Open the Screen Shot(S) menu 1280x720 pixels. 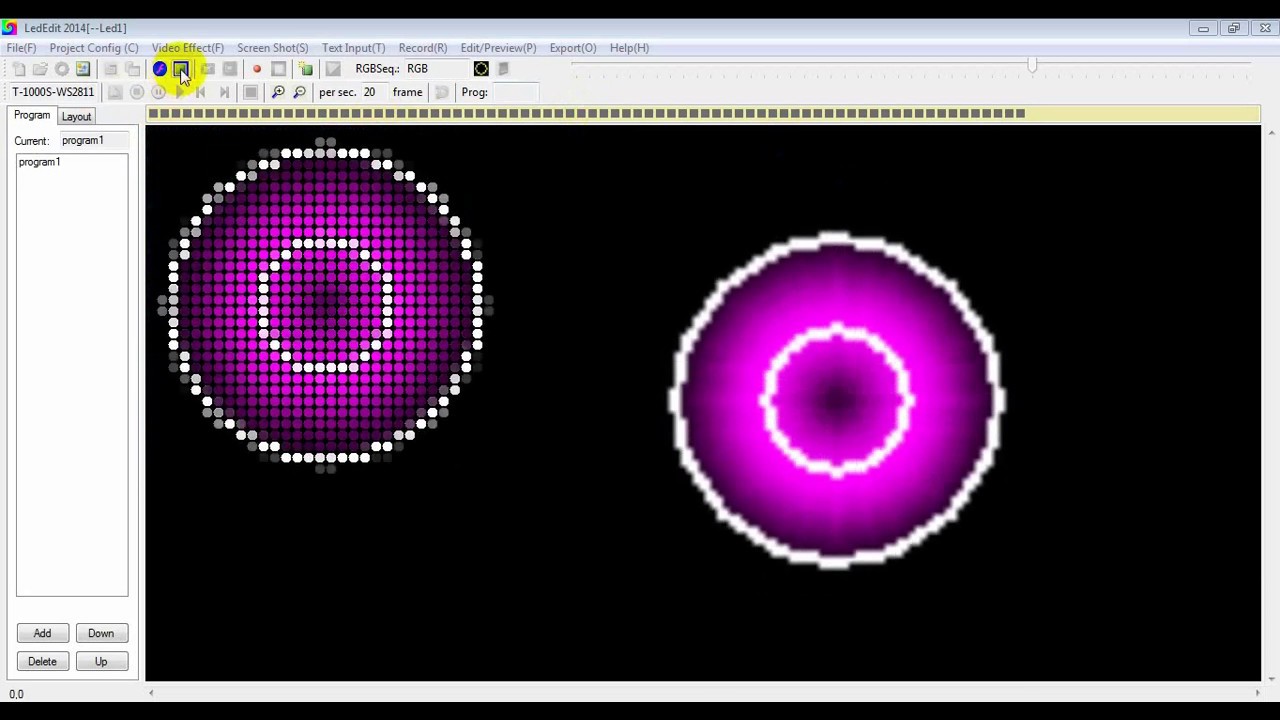[272, 48]
